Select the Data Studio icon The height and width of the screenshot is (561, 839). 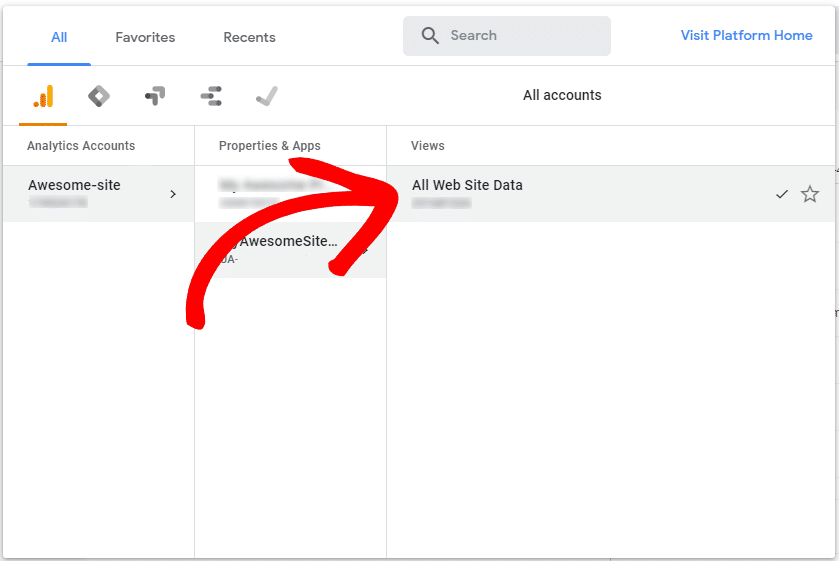click(211, 96)
